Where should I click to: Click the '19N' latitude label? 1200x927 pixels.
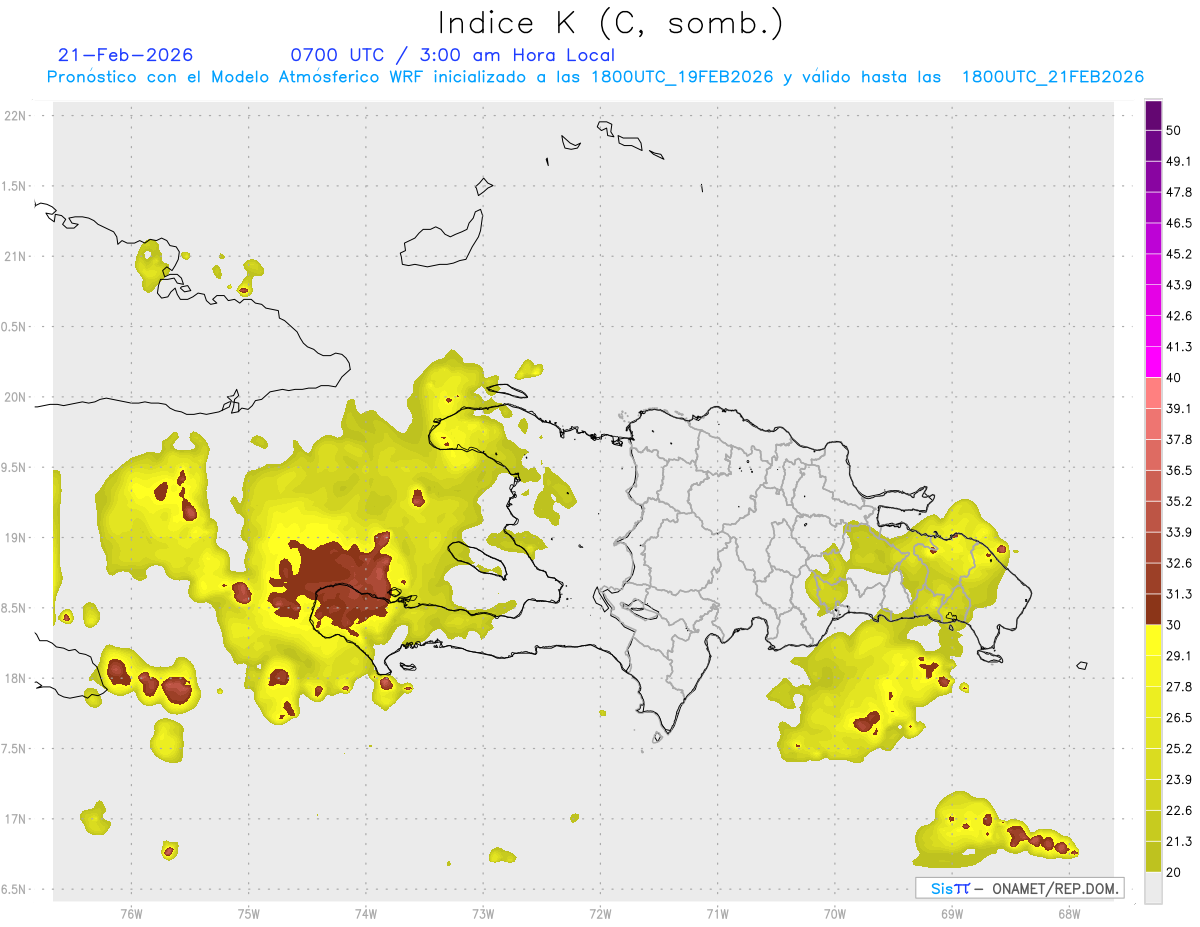(15, 537)
